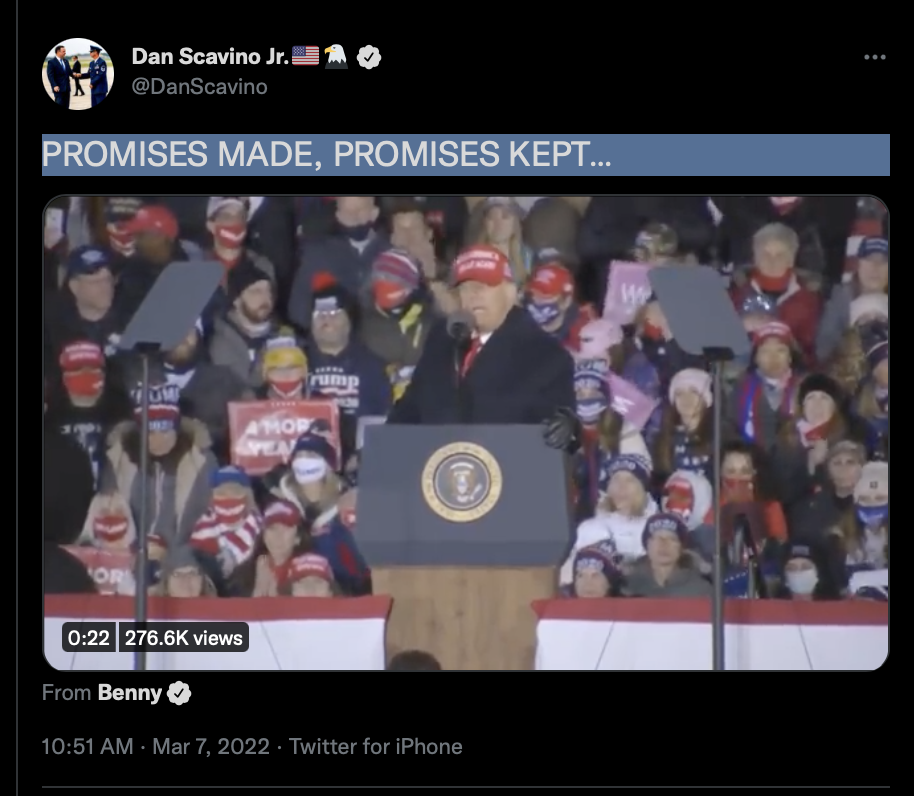Screen dimensions: 914x796
Task: Click the 276.6K views counter
Action: (x=184, y=637)
